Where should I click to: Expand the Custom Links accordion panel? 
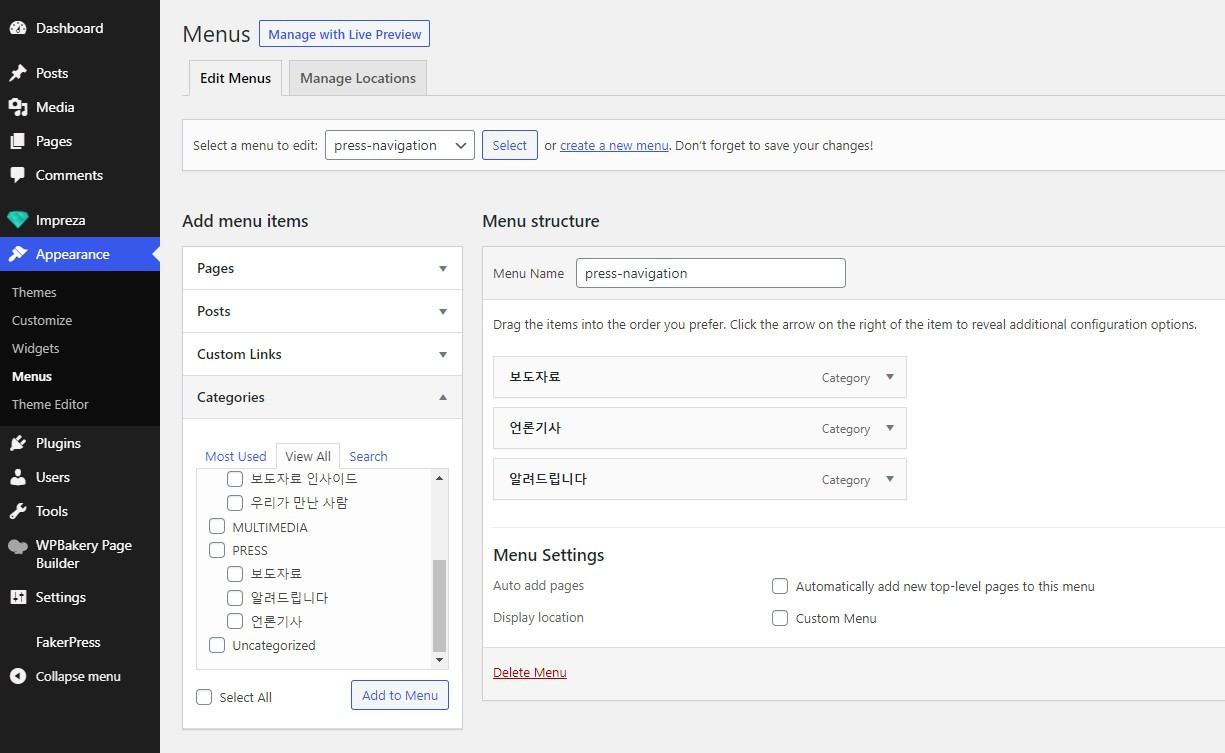click(322, 354)
